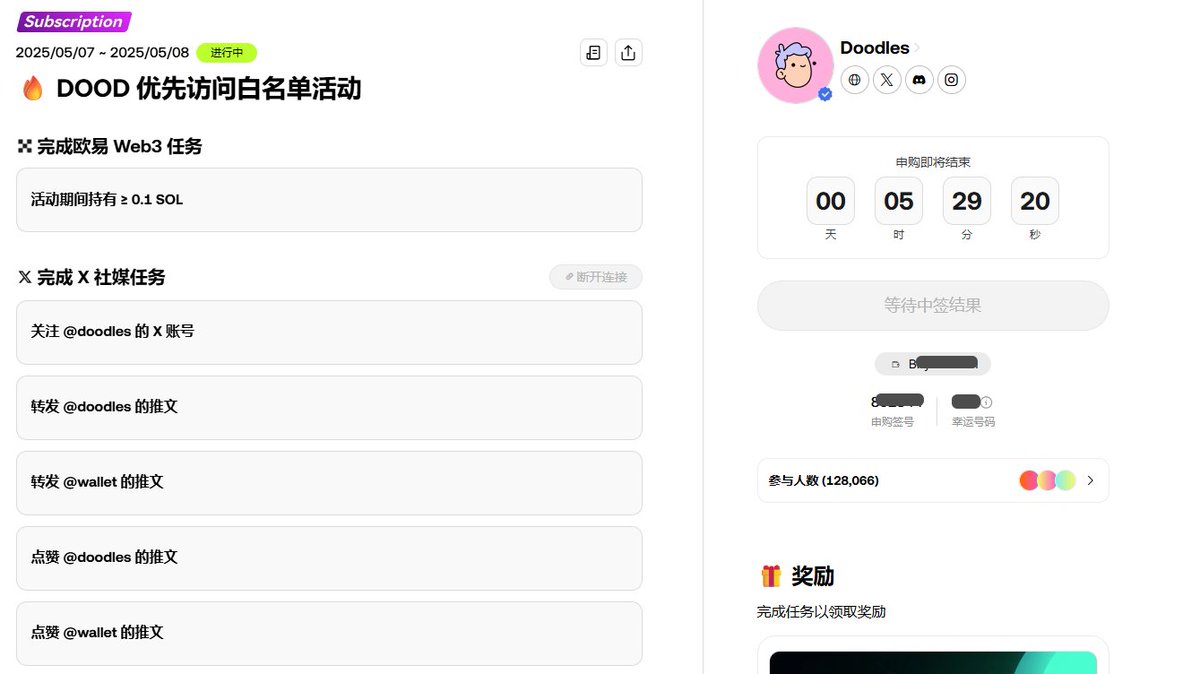This screenshot has height=674, width=1200.
Task: Click the Doodles project name
Action: pos(875,48)
